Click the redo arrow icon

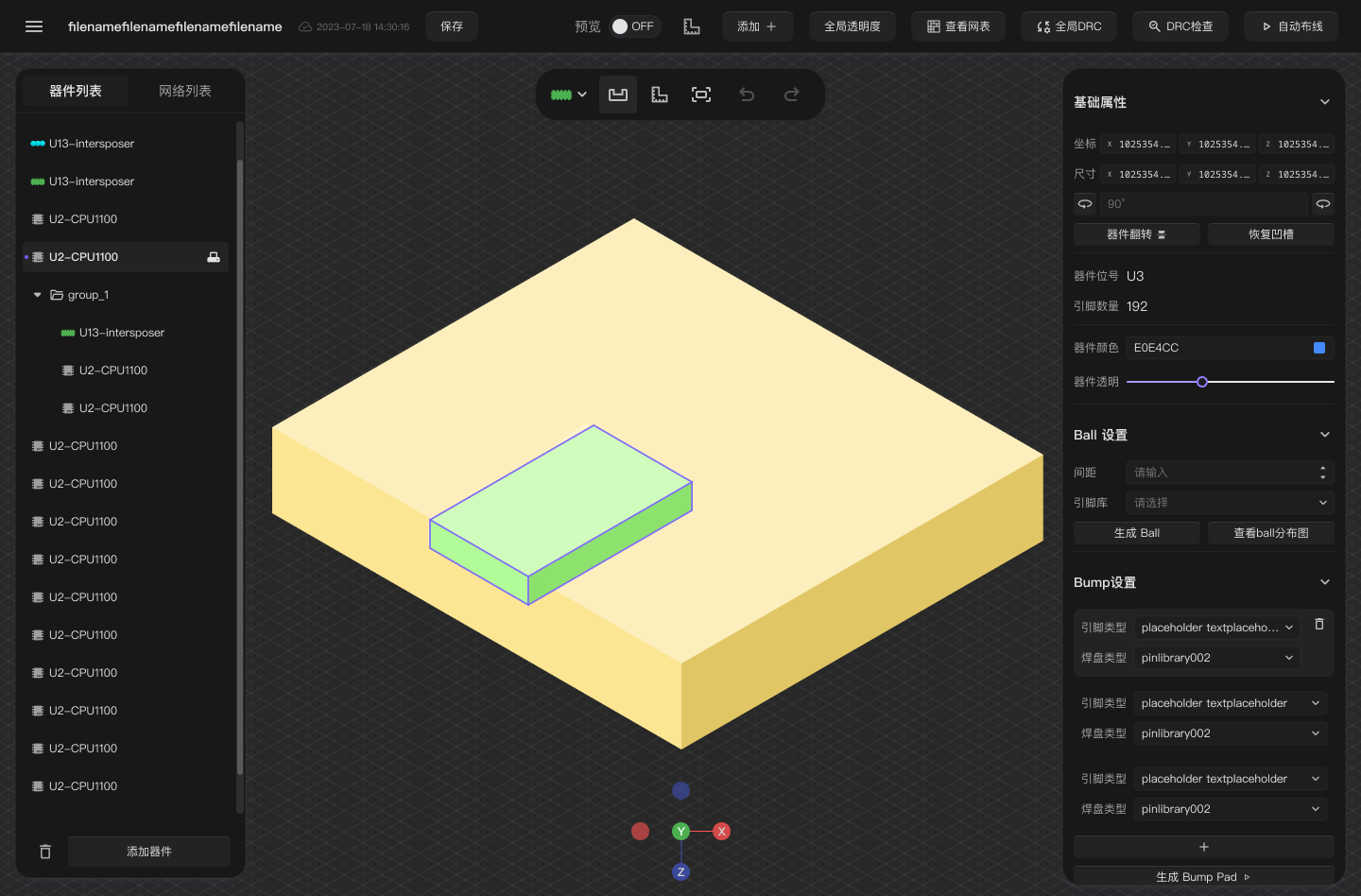click(791, 95)
